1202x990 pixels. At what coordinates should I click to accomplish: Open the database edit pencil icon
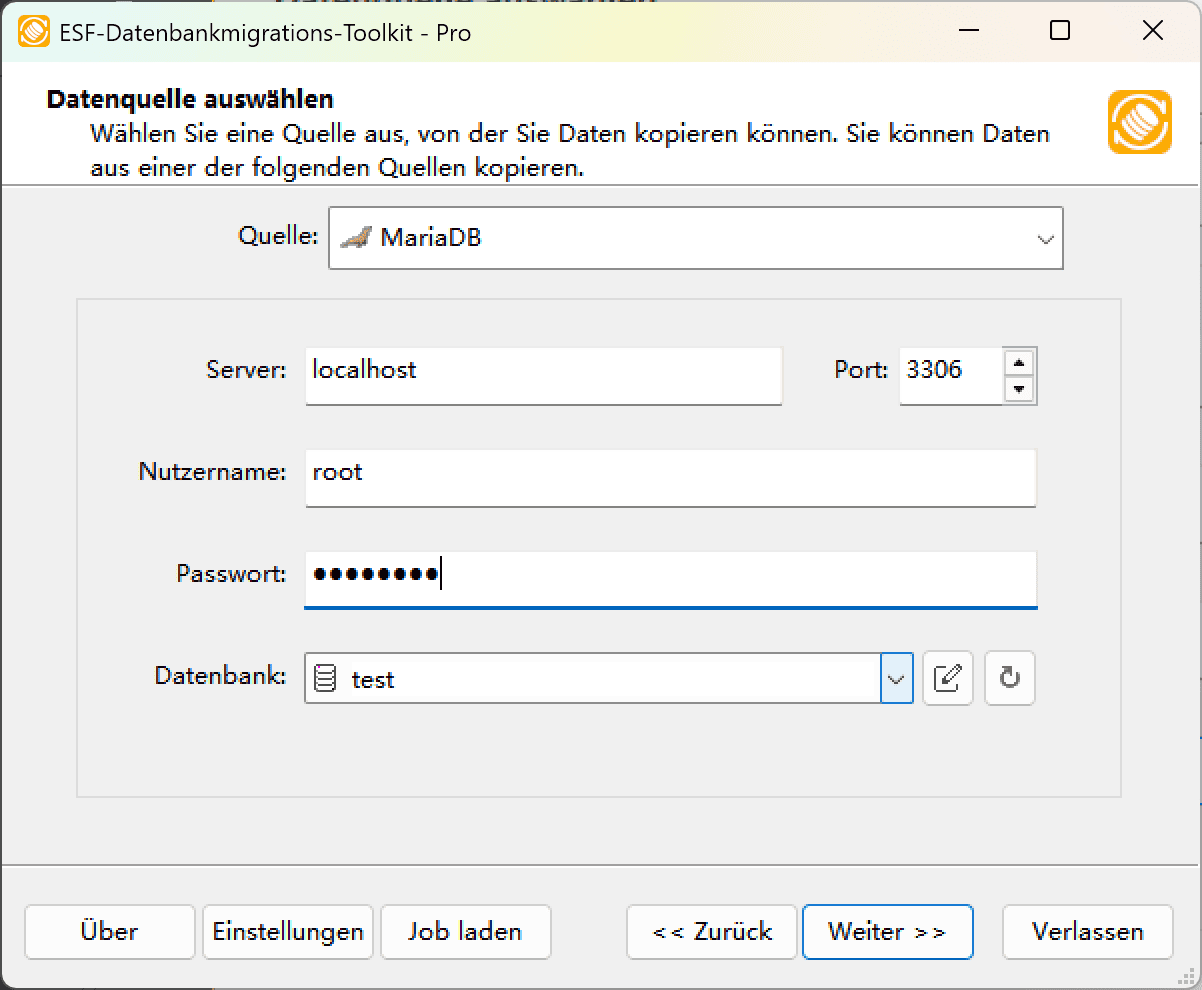946,677
